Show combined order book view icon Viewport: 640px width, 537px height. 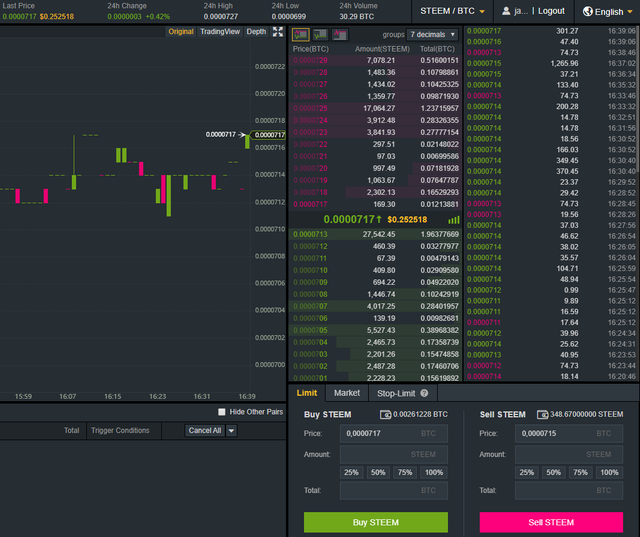(x=300, y=35)
